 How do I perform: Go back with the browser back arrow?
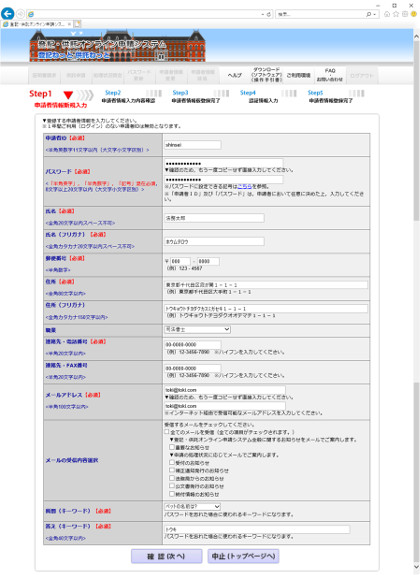coord(7,14)
